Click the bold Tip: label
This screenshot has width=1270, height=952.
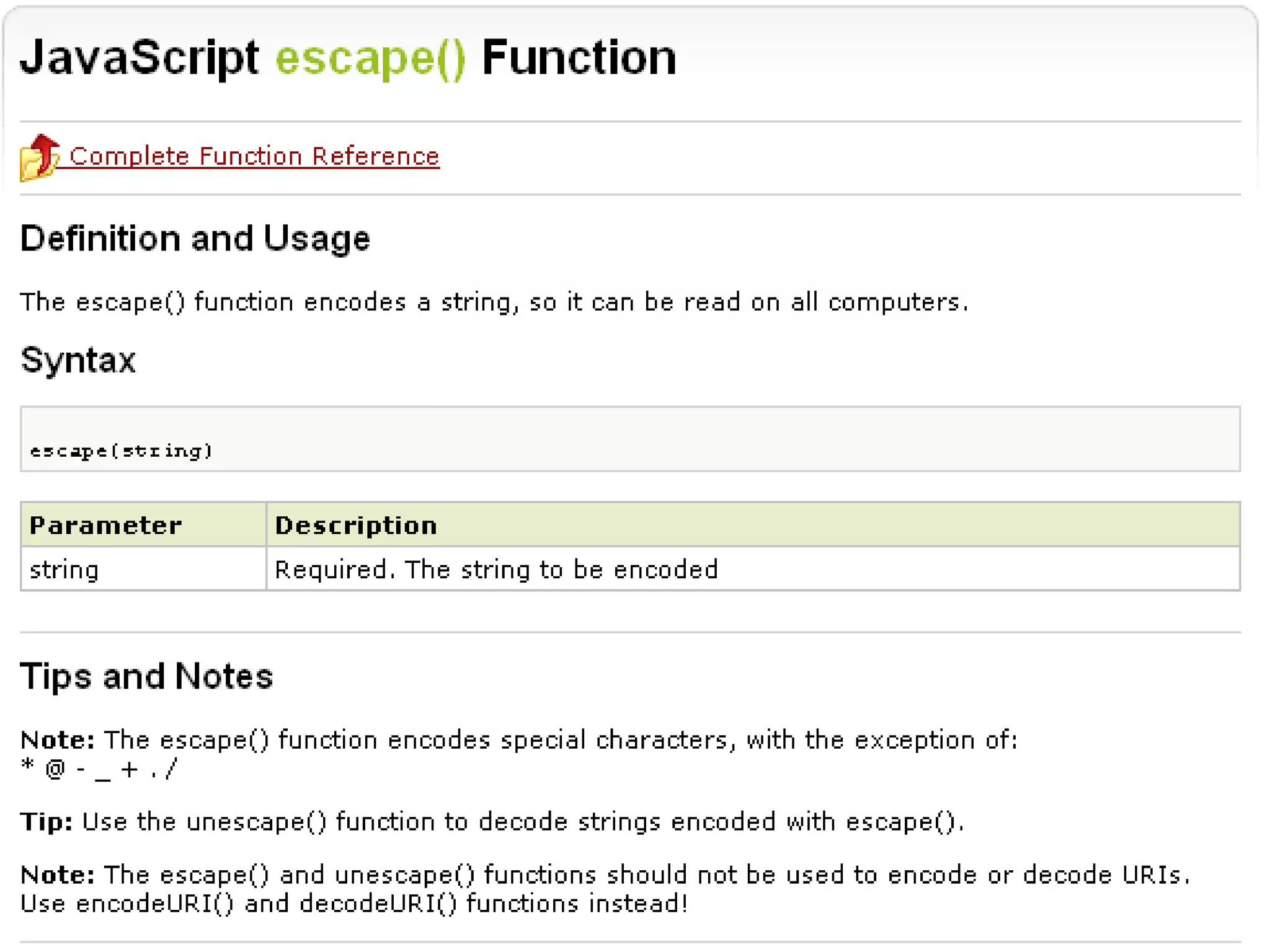(47, 822)
